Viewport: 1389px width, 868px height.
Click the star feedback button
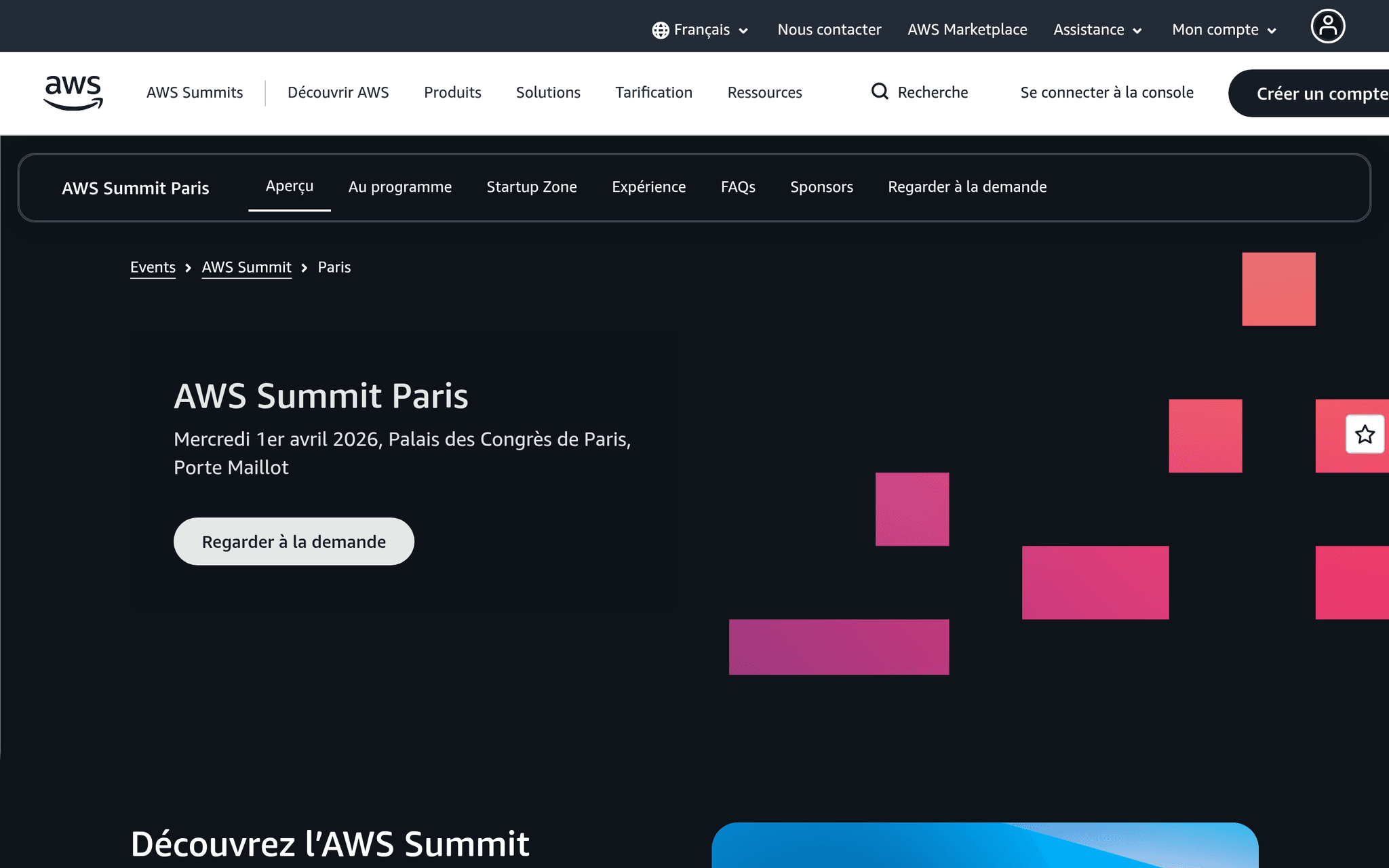(1365, 434)
